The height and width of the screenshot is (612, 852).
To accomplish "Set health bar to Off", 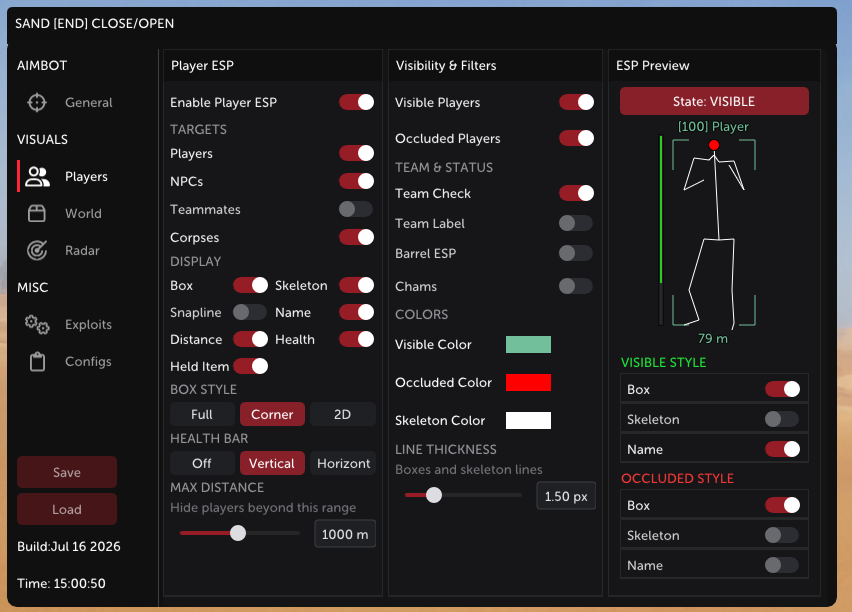I will [202, 463].
